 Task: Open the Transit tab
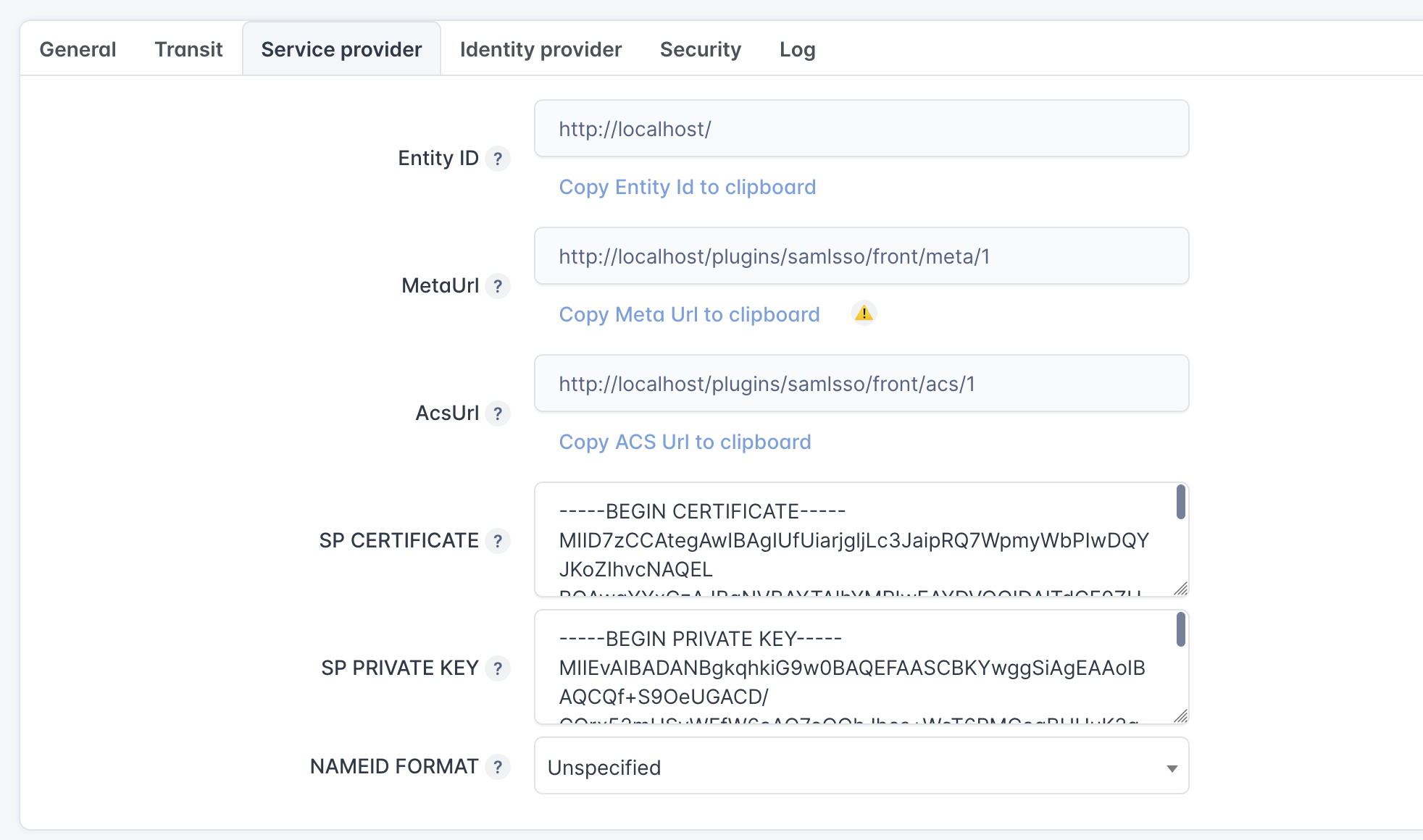pyautogui.click(x=188, y=49)
